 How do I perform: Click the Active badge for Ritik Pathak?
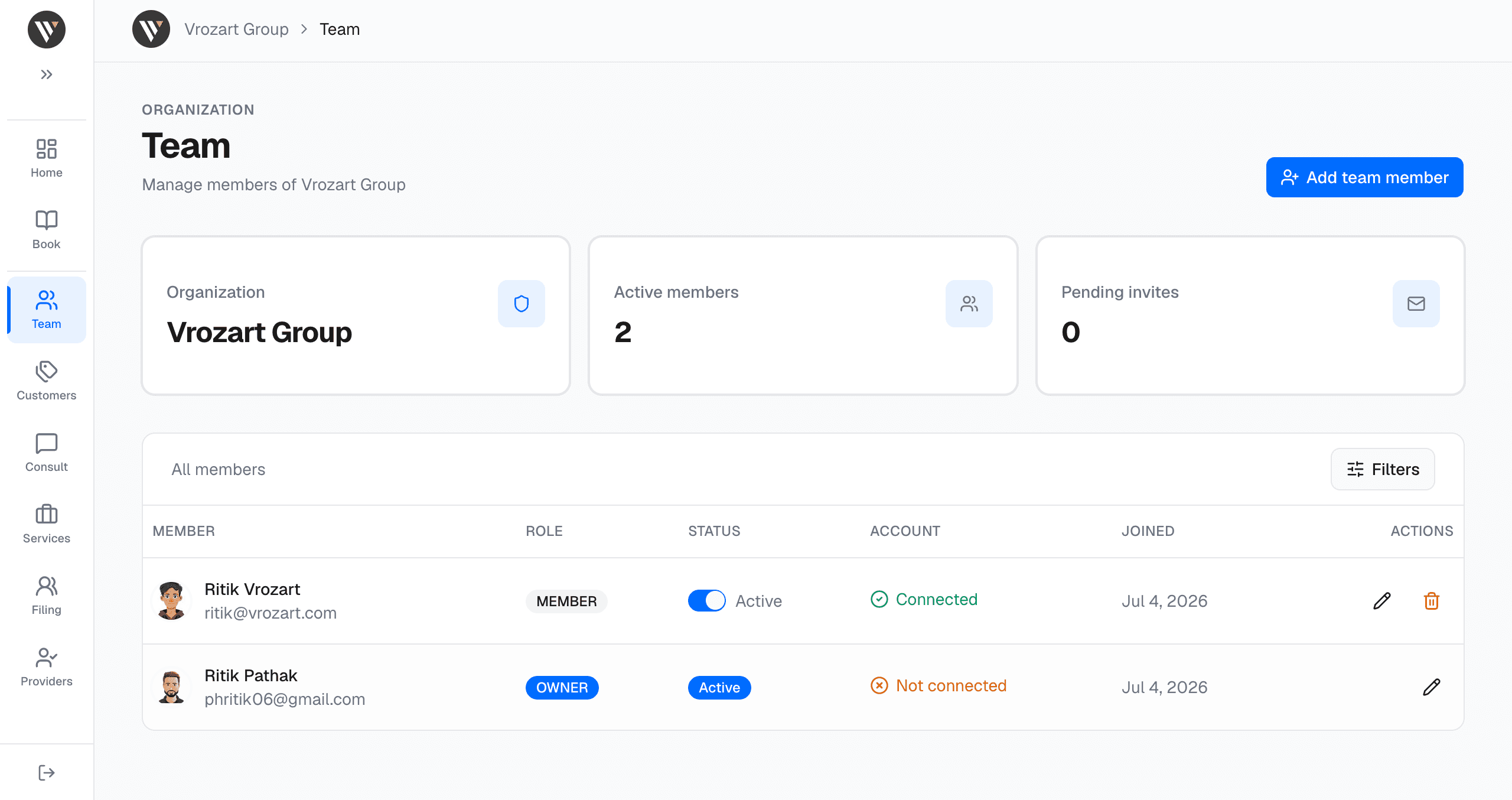(719, 688)
